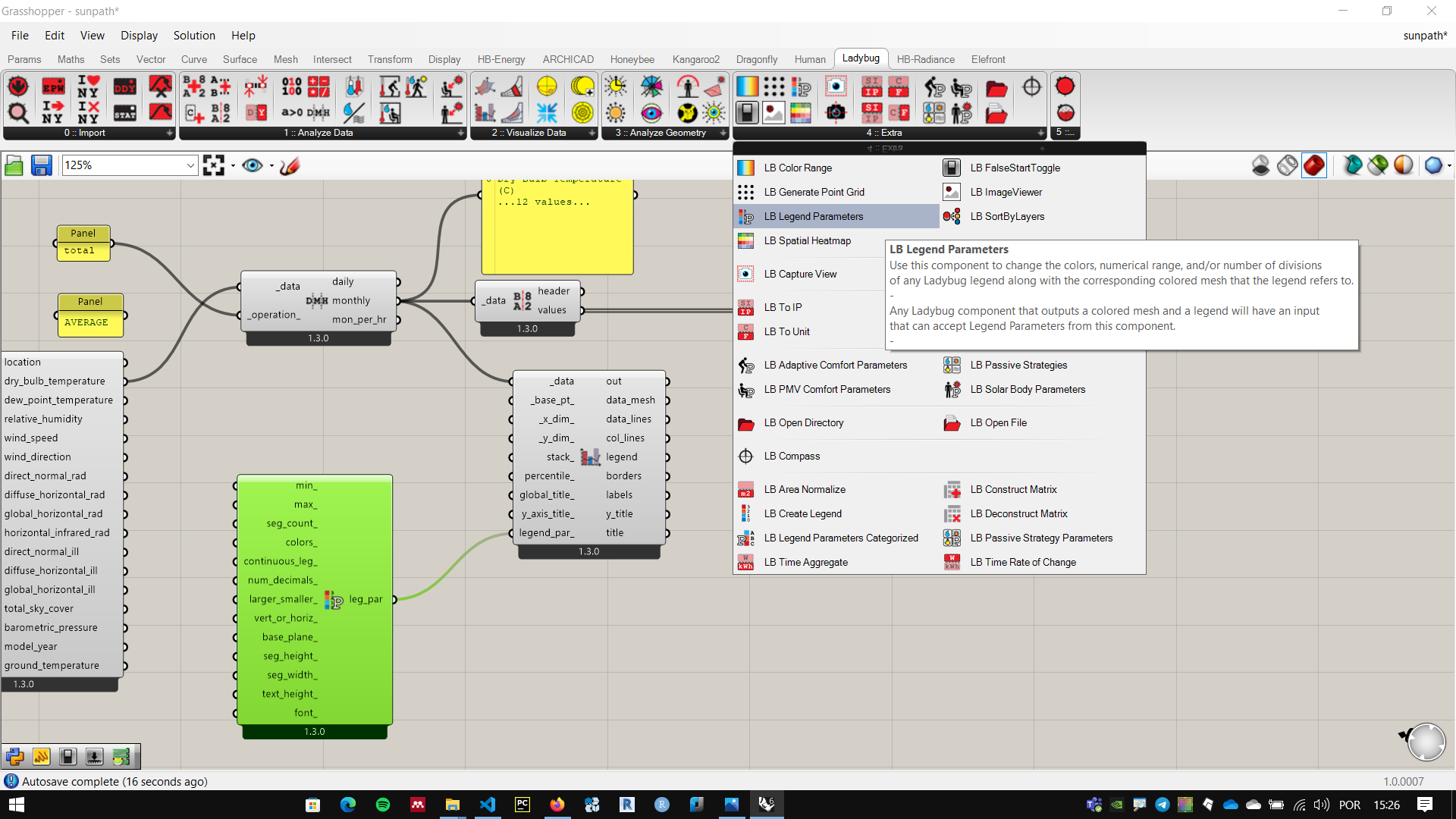The height and width of the screenshot is (819, 1456).
Task: Click LB Passive Strategies button
Action: (1019, 364)
